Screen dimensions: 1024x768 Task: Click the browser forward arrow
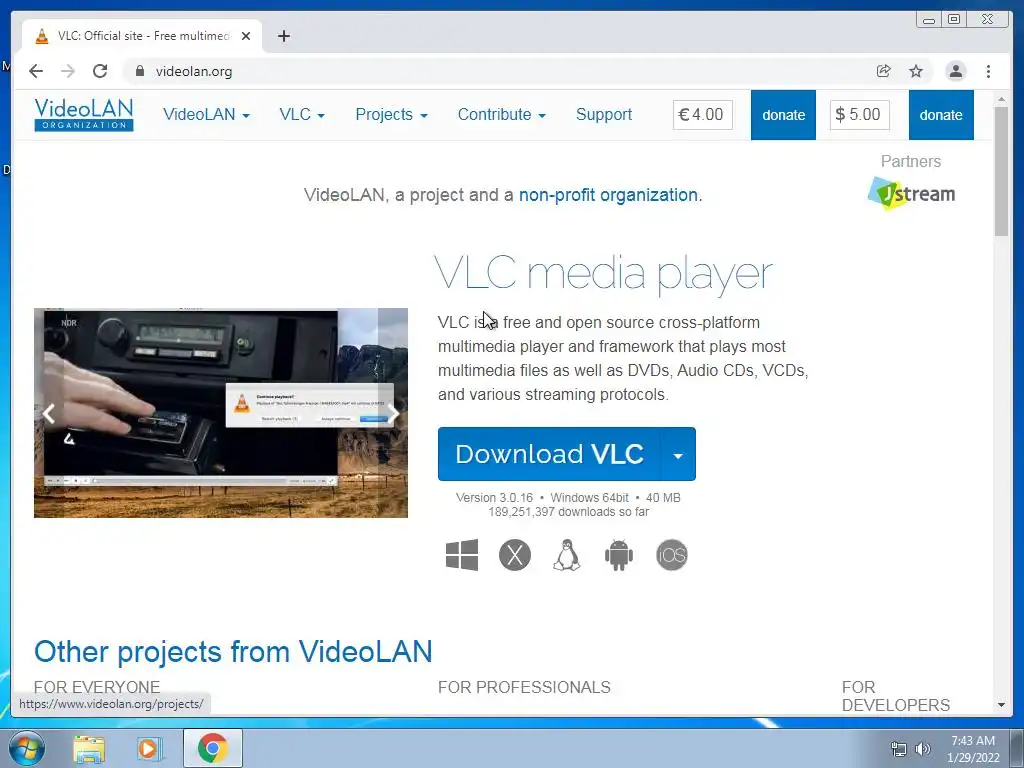(x=68, y=71)
